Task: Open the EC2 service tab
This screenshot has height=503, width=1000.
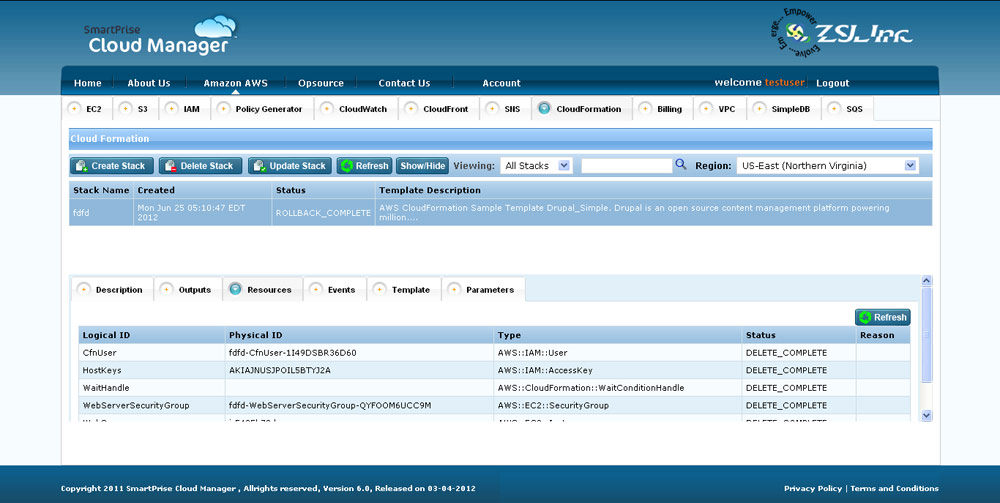Action: (x=86, y=109)
